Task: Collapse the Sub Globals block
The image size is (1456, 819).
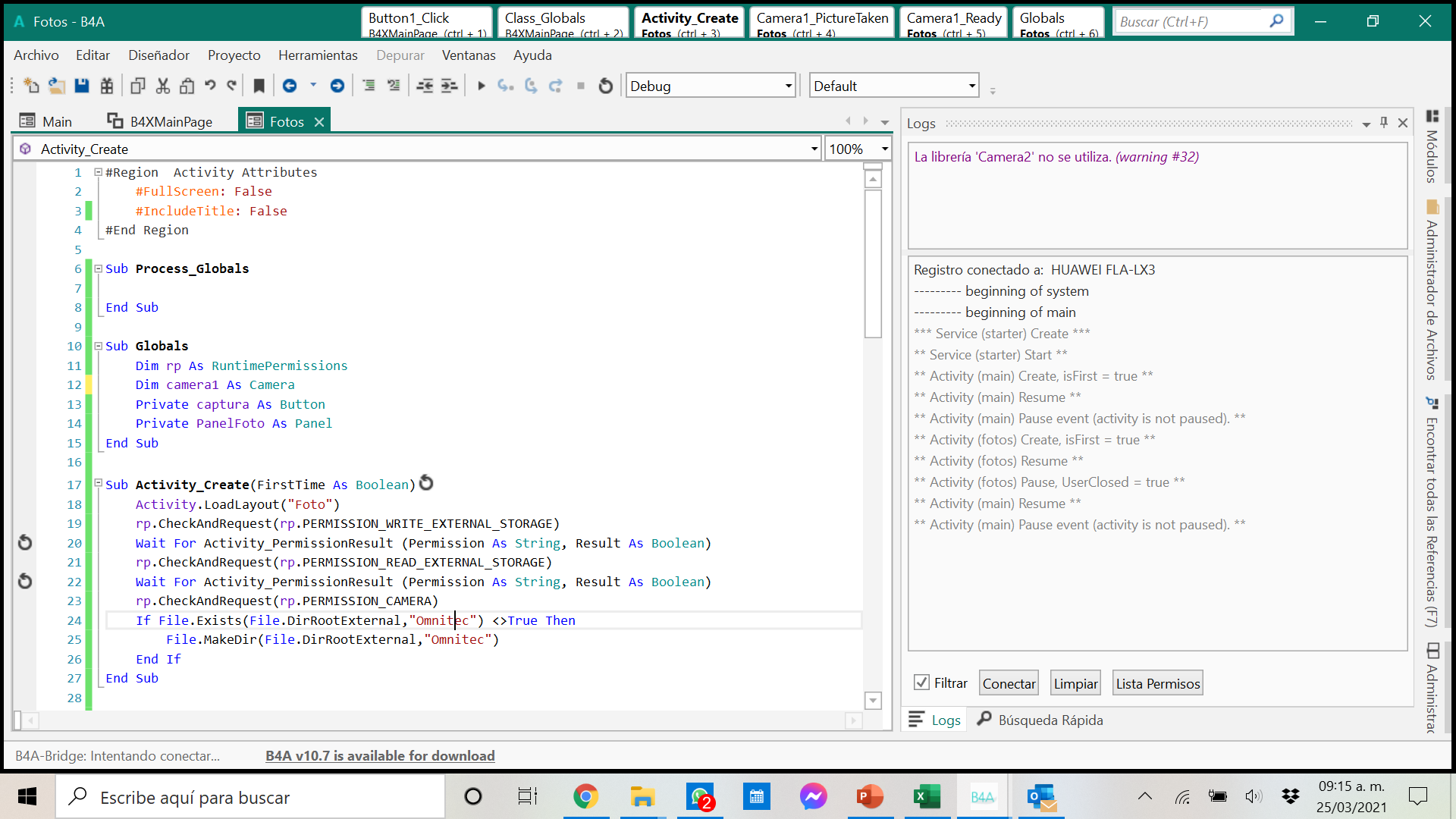Action: click(98, 346)
